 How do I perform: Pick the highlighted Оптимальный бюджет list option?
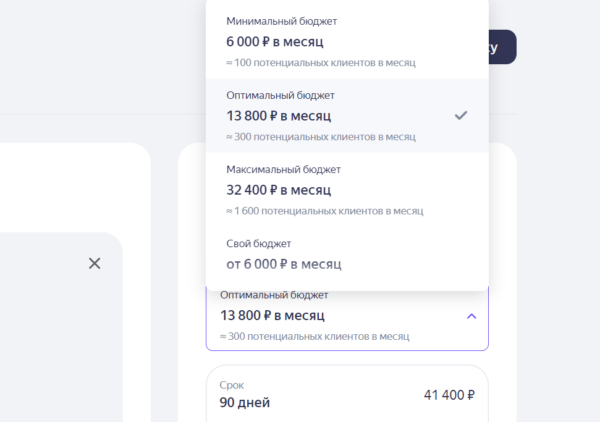[x=347, y=116]
